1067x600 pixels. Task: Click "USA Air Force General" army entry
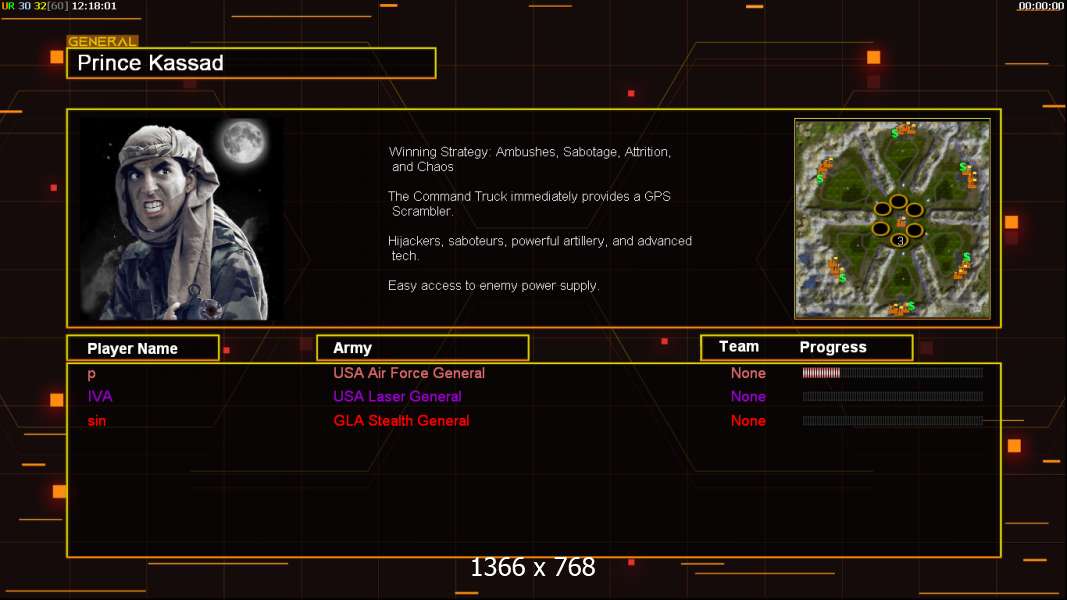409,373
